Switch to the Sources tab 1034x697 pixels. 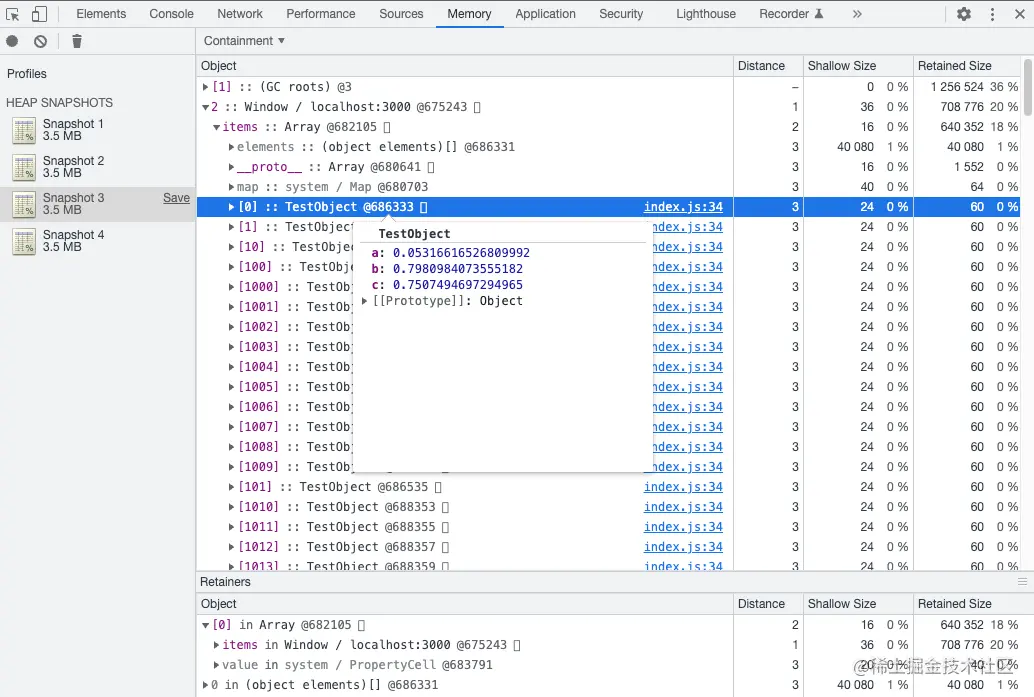[x=401, y=14]
